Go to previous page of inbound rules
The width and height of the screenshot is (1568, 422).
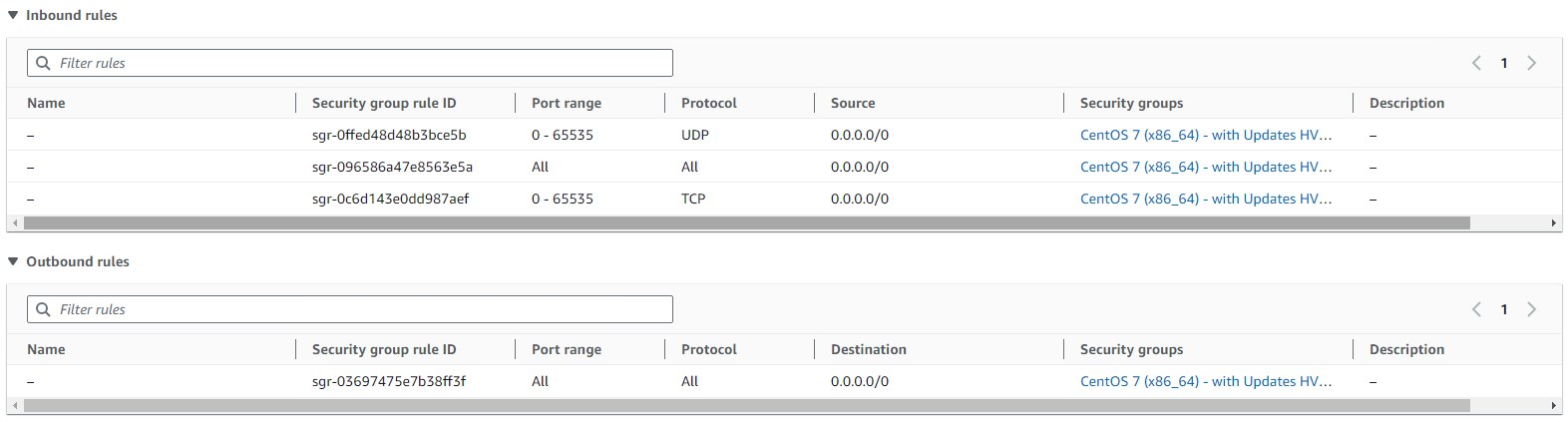click(x=1476, y=63)
